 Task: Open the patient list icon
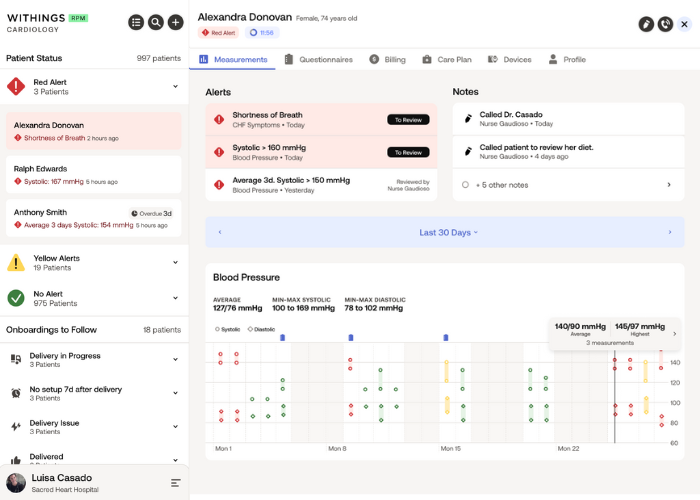coord(136,22)
